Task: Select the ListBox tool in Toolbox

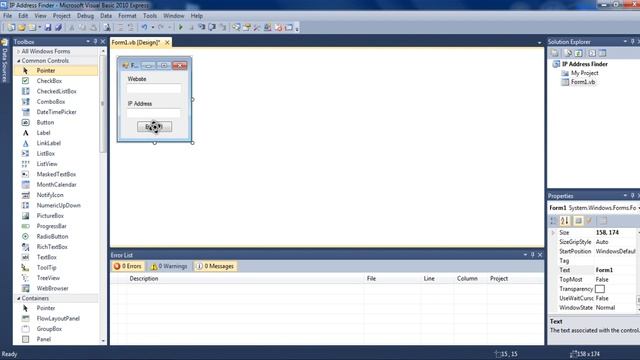Action: 45,153
